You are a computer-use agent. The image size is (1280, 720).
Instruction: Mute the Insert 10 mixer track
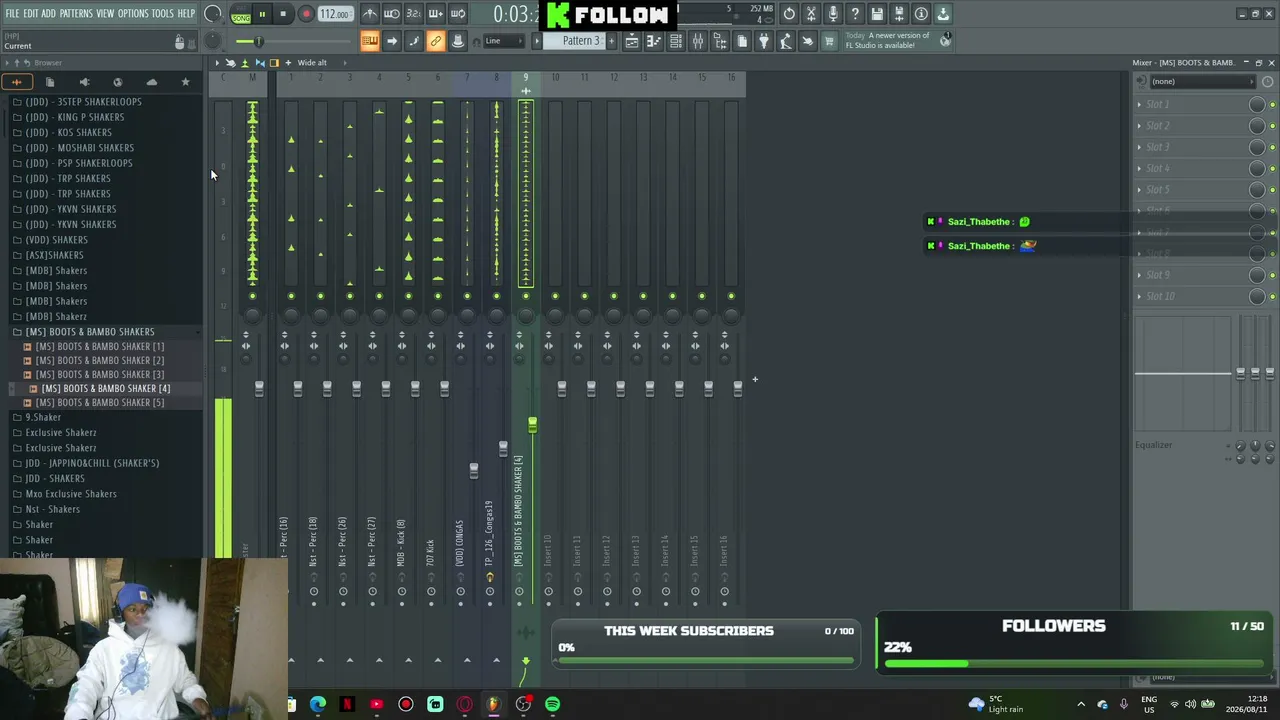(x=555, y=296)
